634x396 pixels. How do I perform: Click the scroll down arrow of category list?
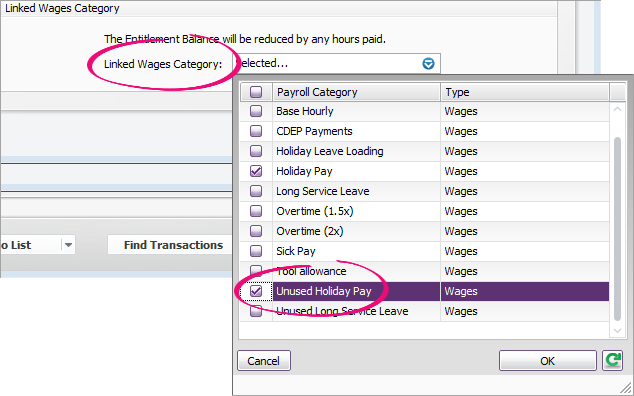click(x=617, y=330)
